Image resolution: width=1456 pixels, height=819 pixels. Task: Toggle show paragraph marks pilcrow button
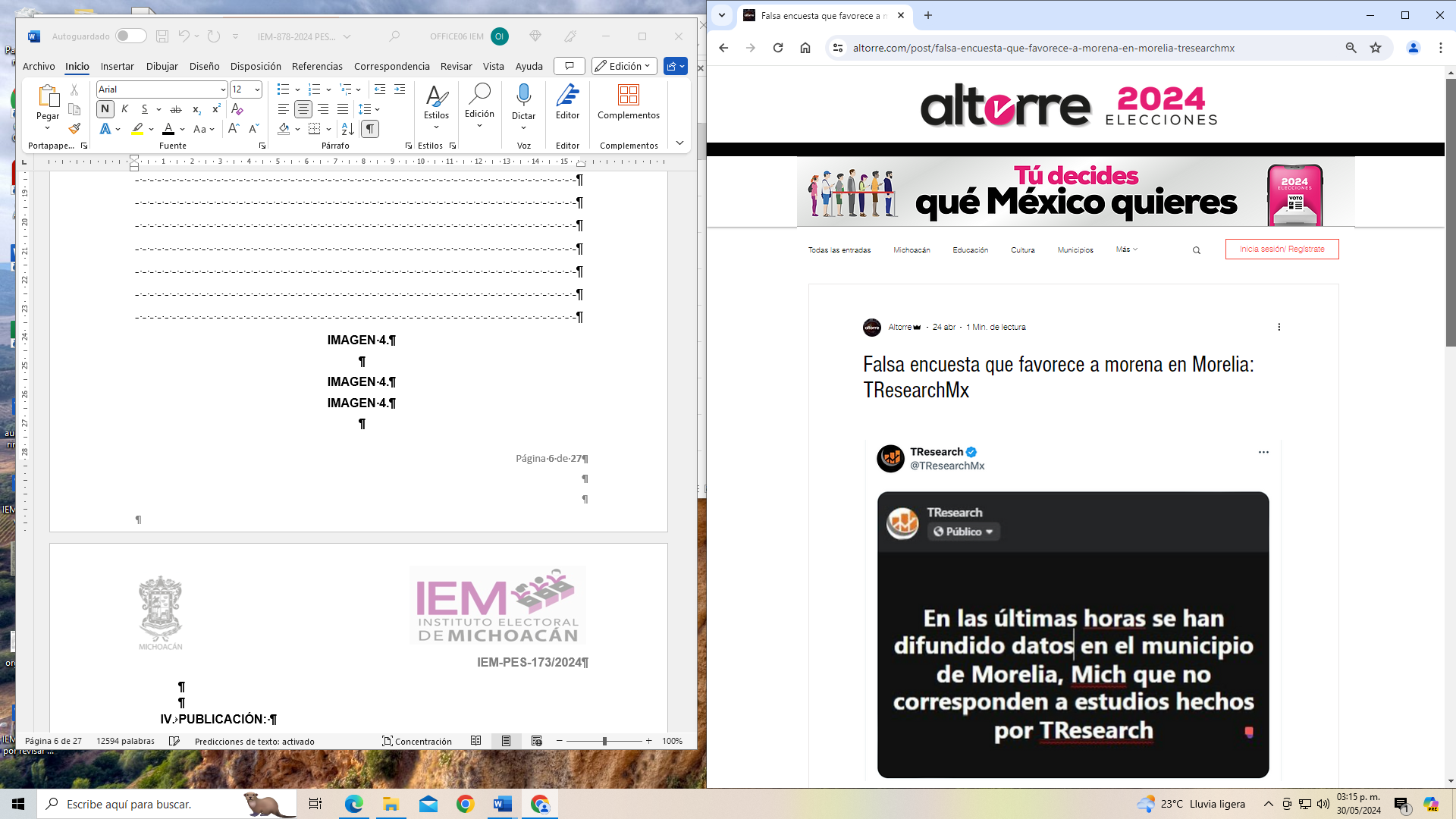coord(370,129)
